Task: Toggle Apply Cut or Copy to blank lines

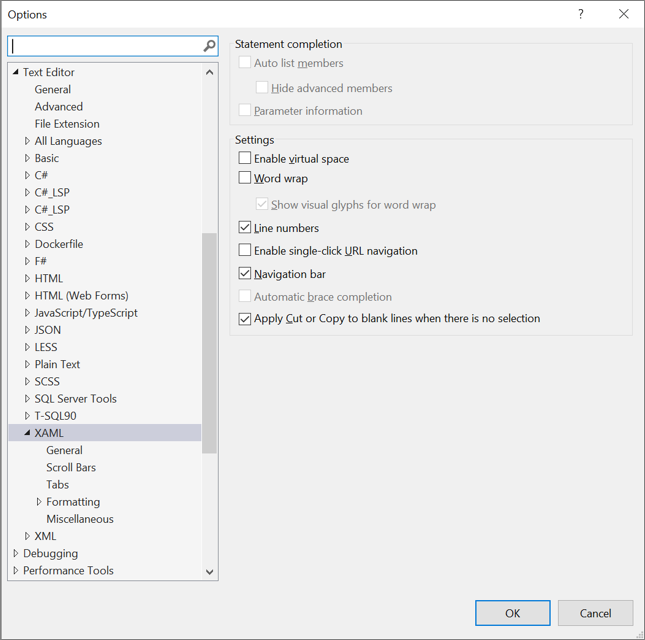Action: [245, 319]
